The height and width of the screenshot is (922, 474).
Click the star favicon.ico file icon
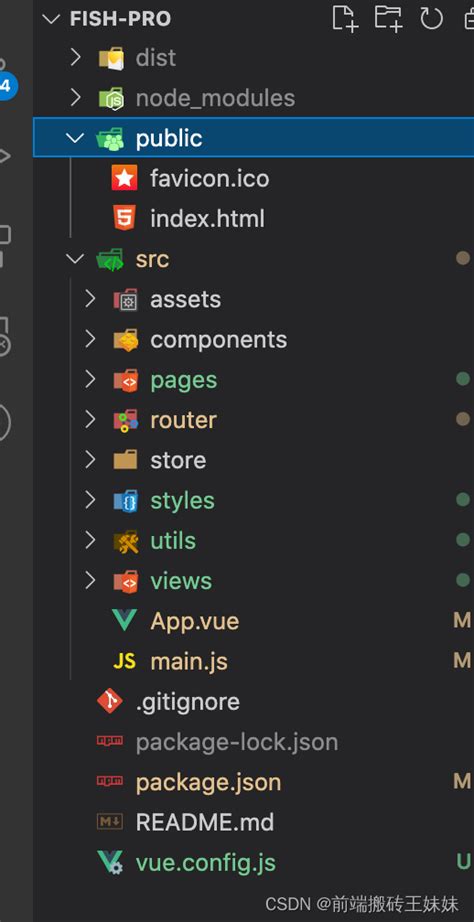[125, 178]
